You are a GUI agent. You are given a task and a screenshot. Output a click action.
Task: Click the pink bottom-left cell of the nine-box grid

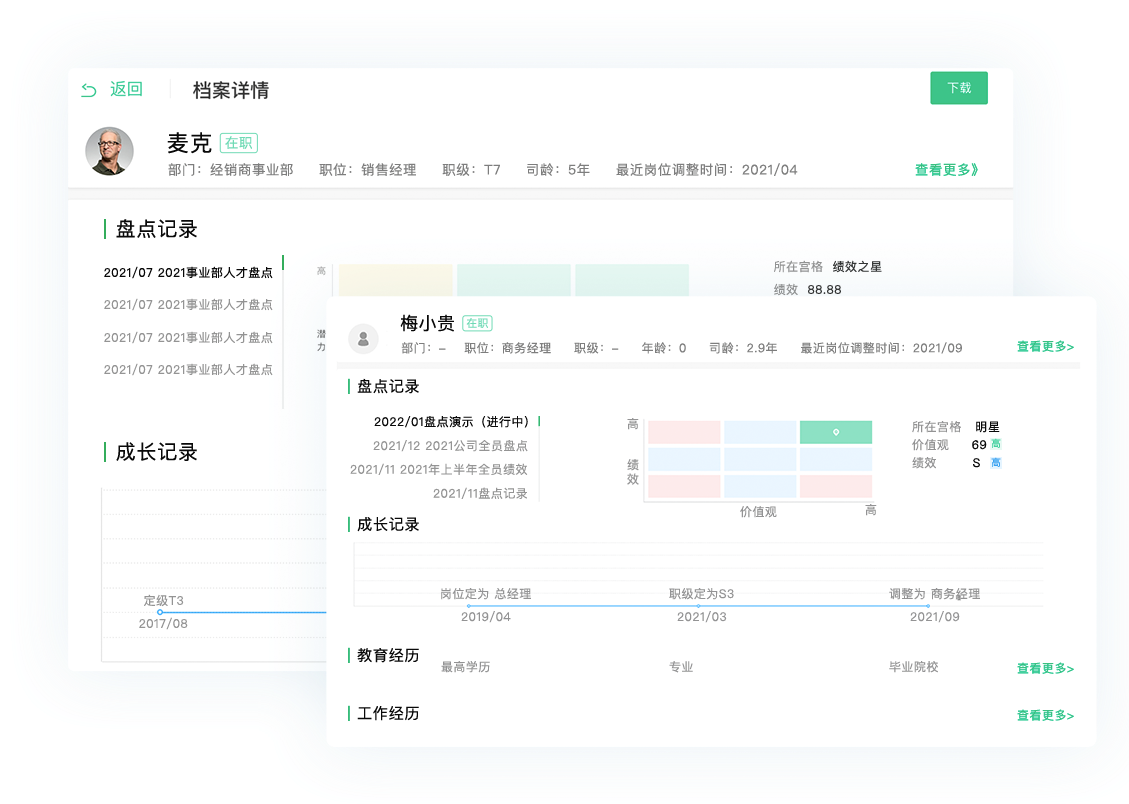coord(686,484)
